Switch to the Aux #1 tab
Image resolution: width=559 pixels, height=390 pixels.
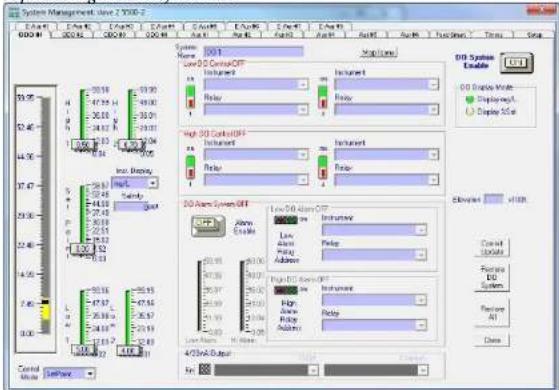coord(199,35)
